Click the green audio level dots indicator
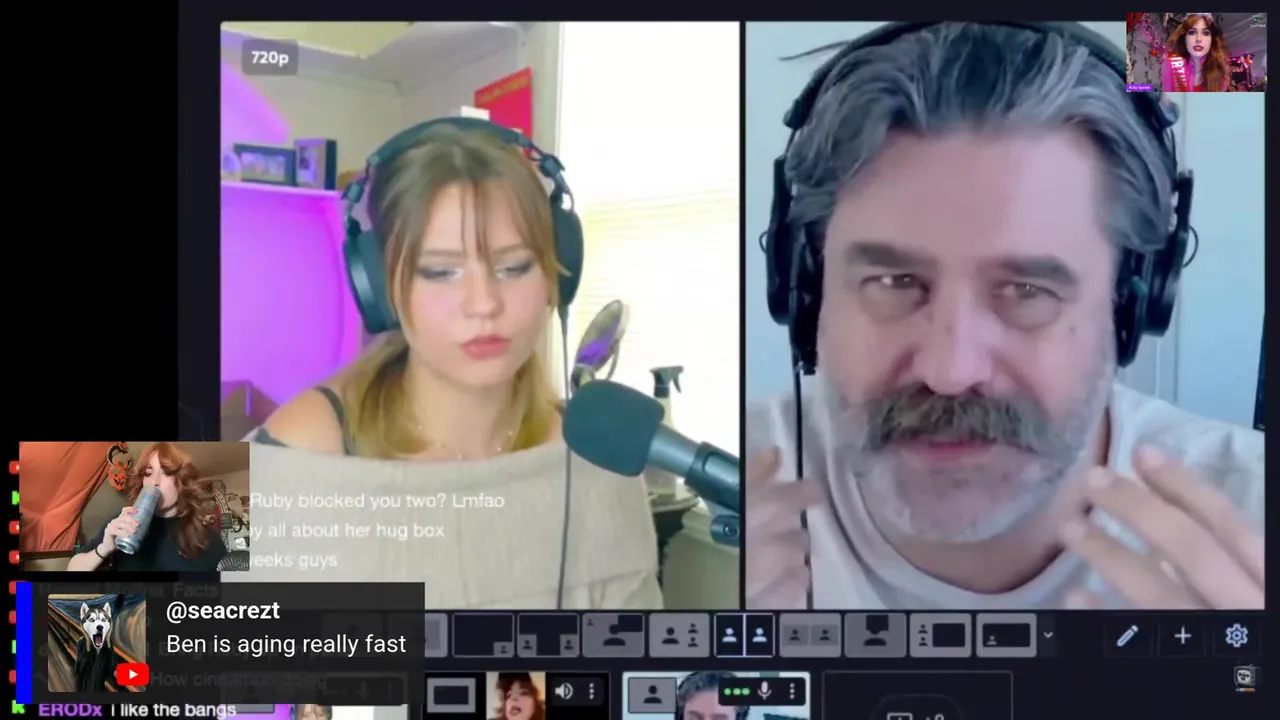The height and width of the screenshot is (720, 1280). click(x=736, y=692)
